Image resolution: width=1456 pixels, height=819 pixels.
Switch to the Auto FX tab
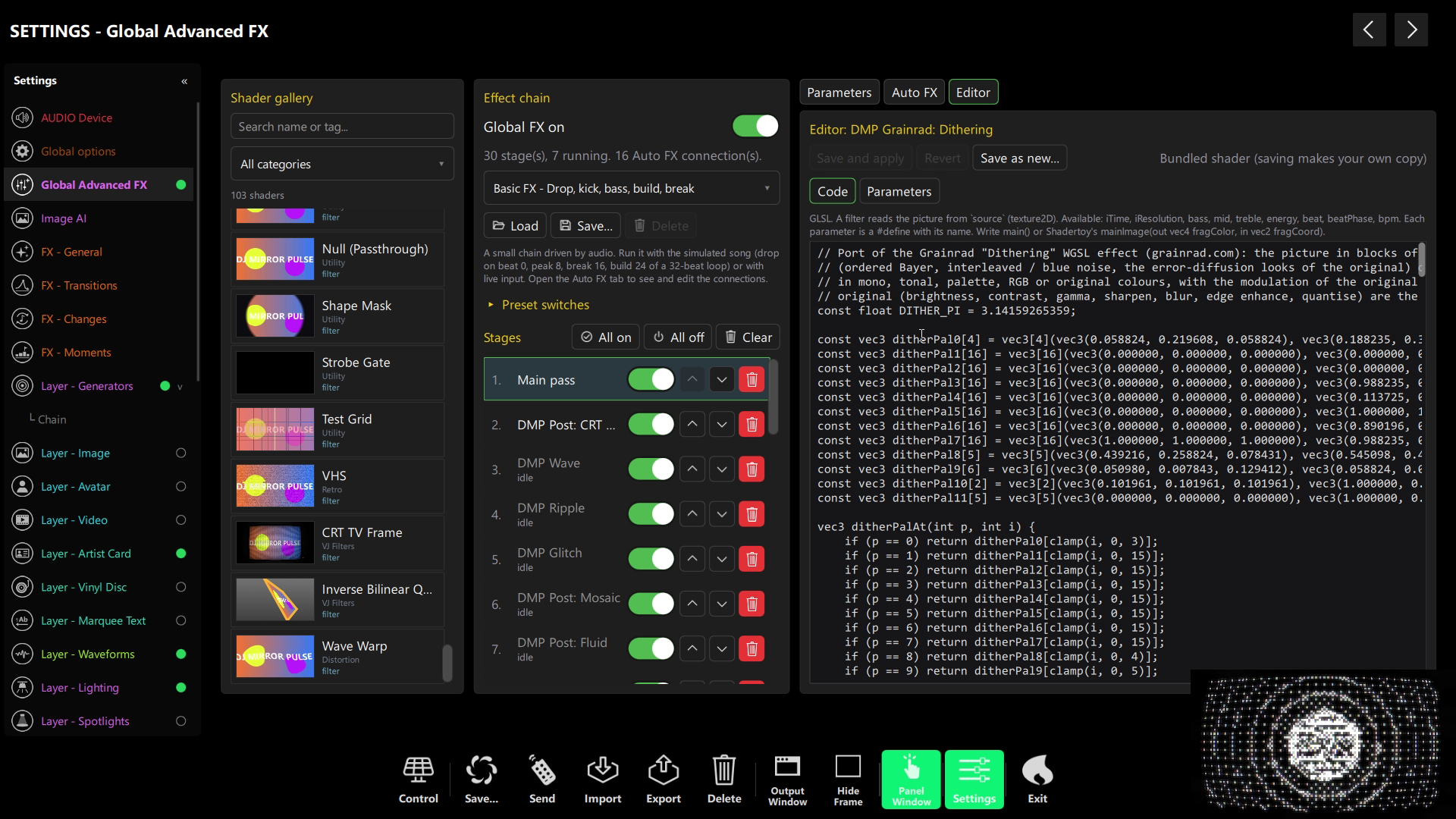(x=914, y=93)
